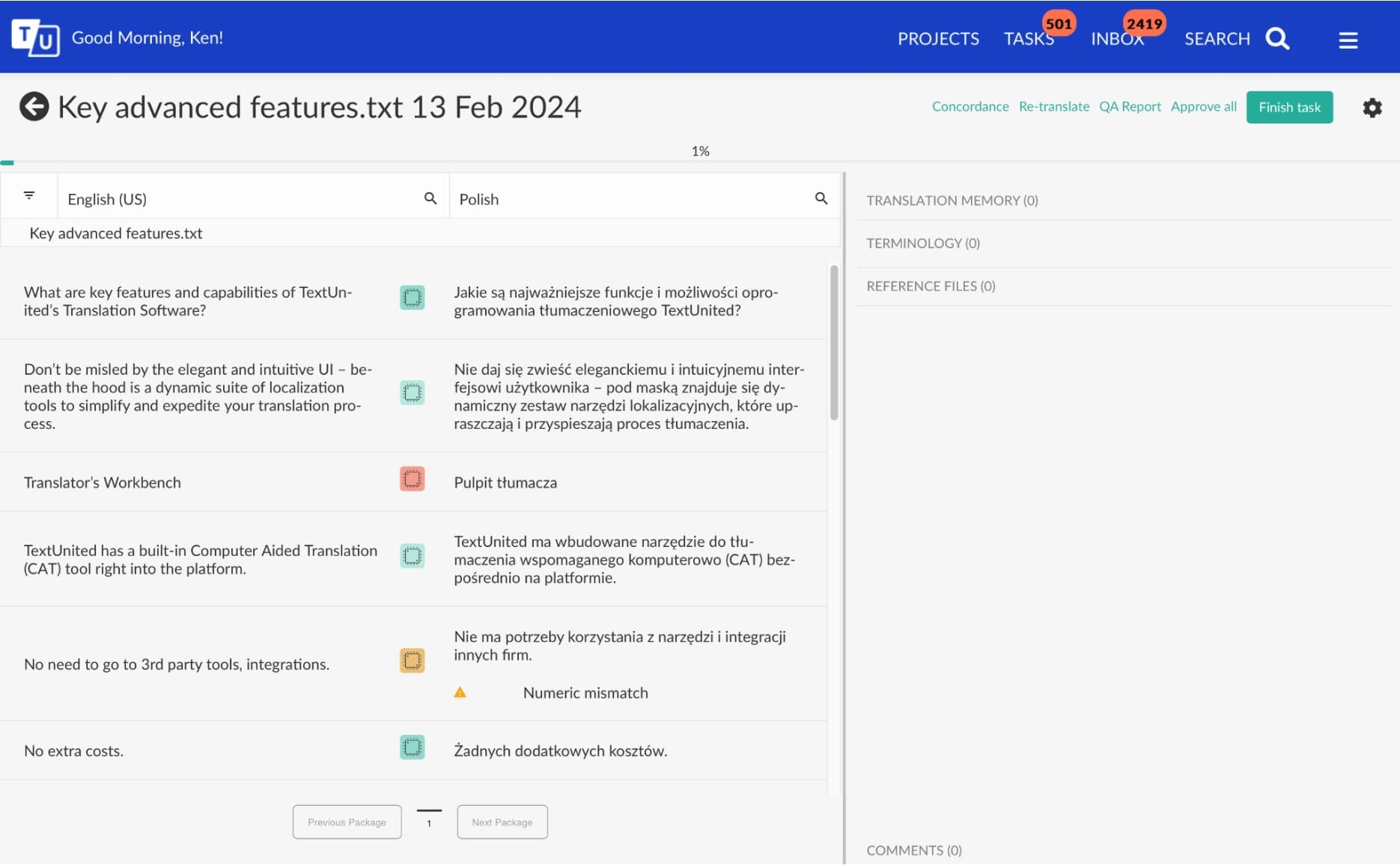
Task: Select source 'TextUnited has a built-in Computer Aided'
Action: coord(201,560)
